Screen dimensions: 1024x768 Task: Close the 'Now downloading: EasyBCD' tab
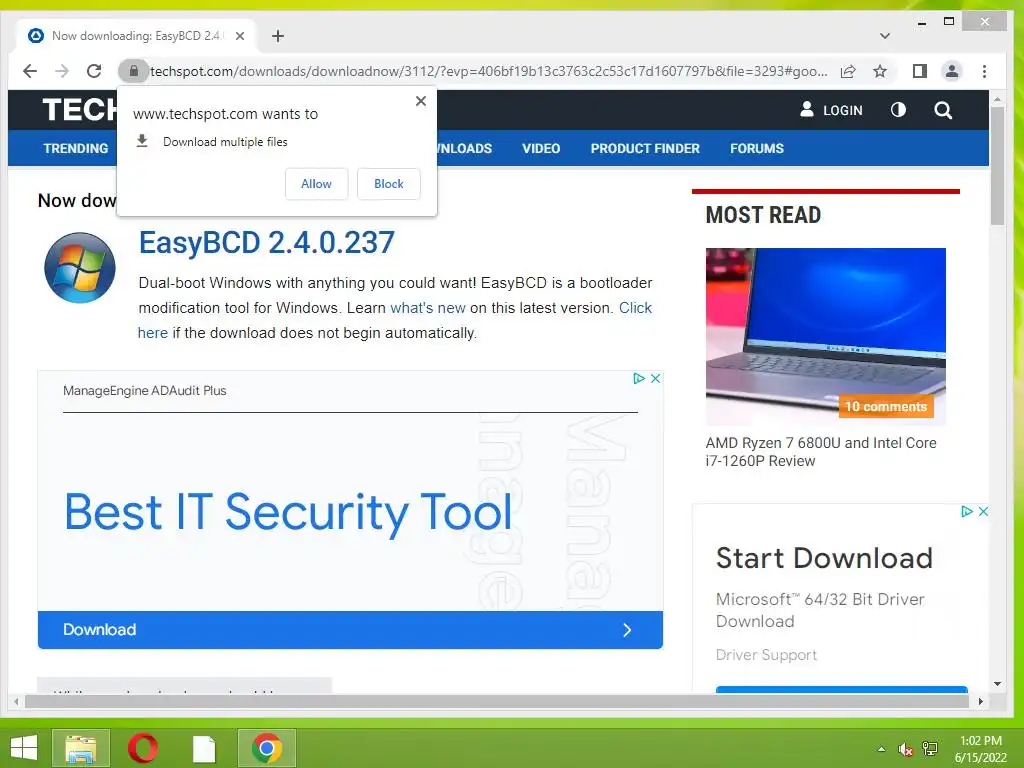click(240, 36)
